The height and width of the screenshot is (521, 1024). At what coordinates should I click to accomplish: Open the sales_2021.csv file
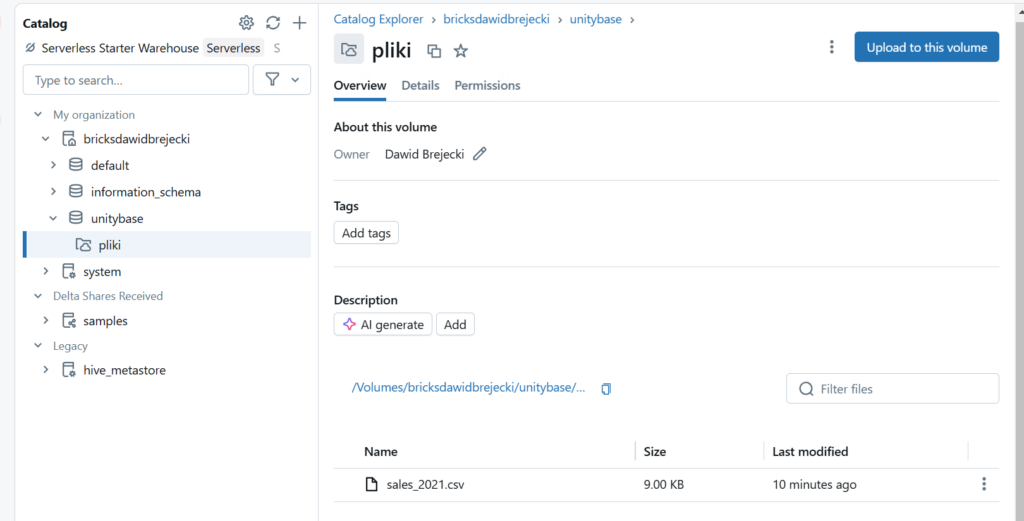(426, 485)
